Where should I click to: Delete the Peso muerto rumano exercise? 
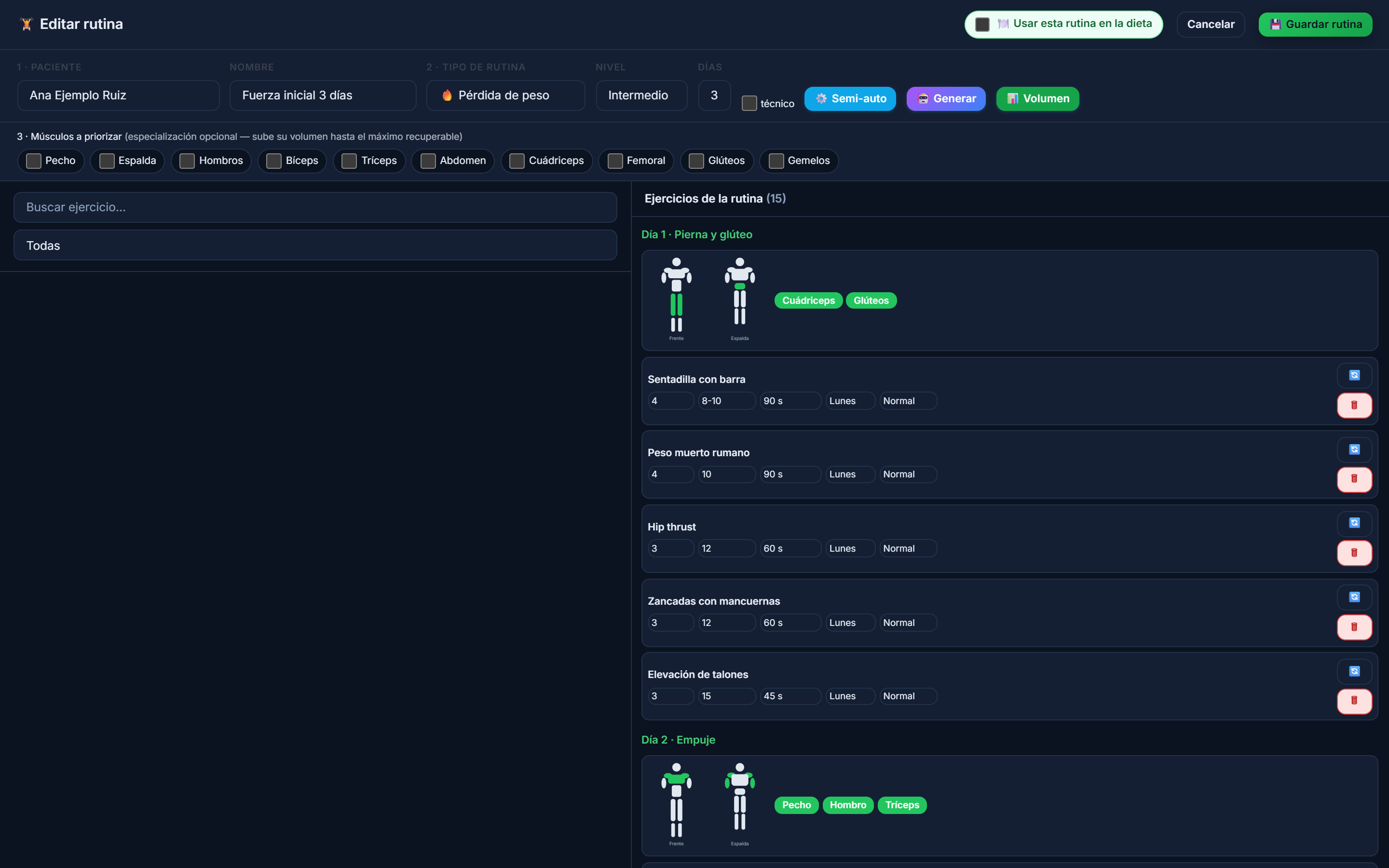[x=1354, y=479]
